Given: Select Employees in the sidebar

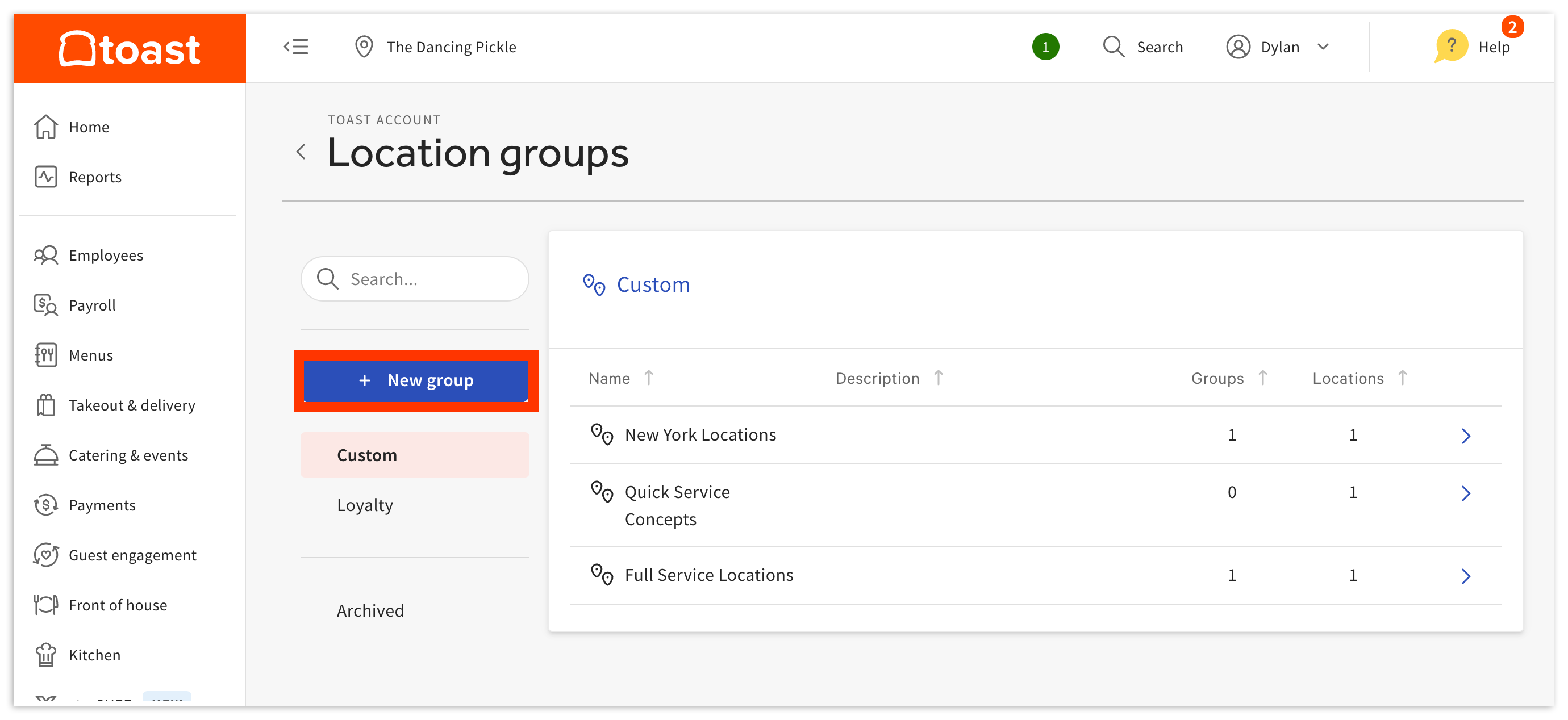Looking at the screenshot, I should coord(105,255).
